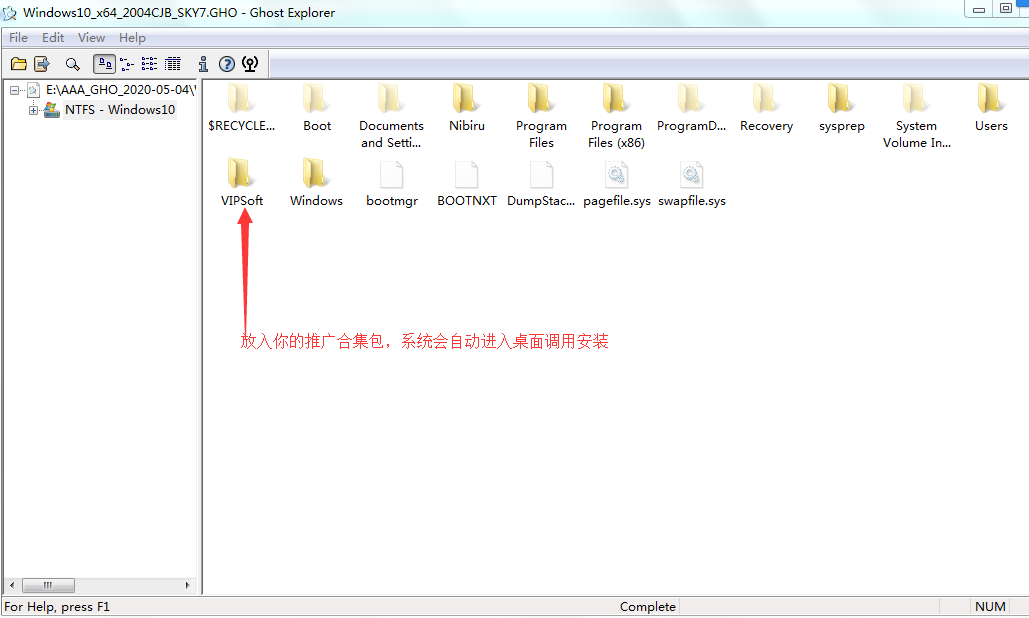The width and height of the screenshot is (1029, 618).
Task: Select the E:\AAA_GHO_2020-05-04 image entry
Action: click(120, 90)
